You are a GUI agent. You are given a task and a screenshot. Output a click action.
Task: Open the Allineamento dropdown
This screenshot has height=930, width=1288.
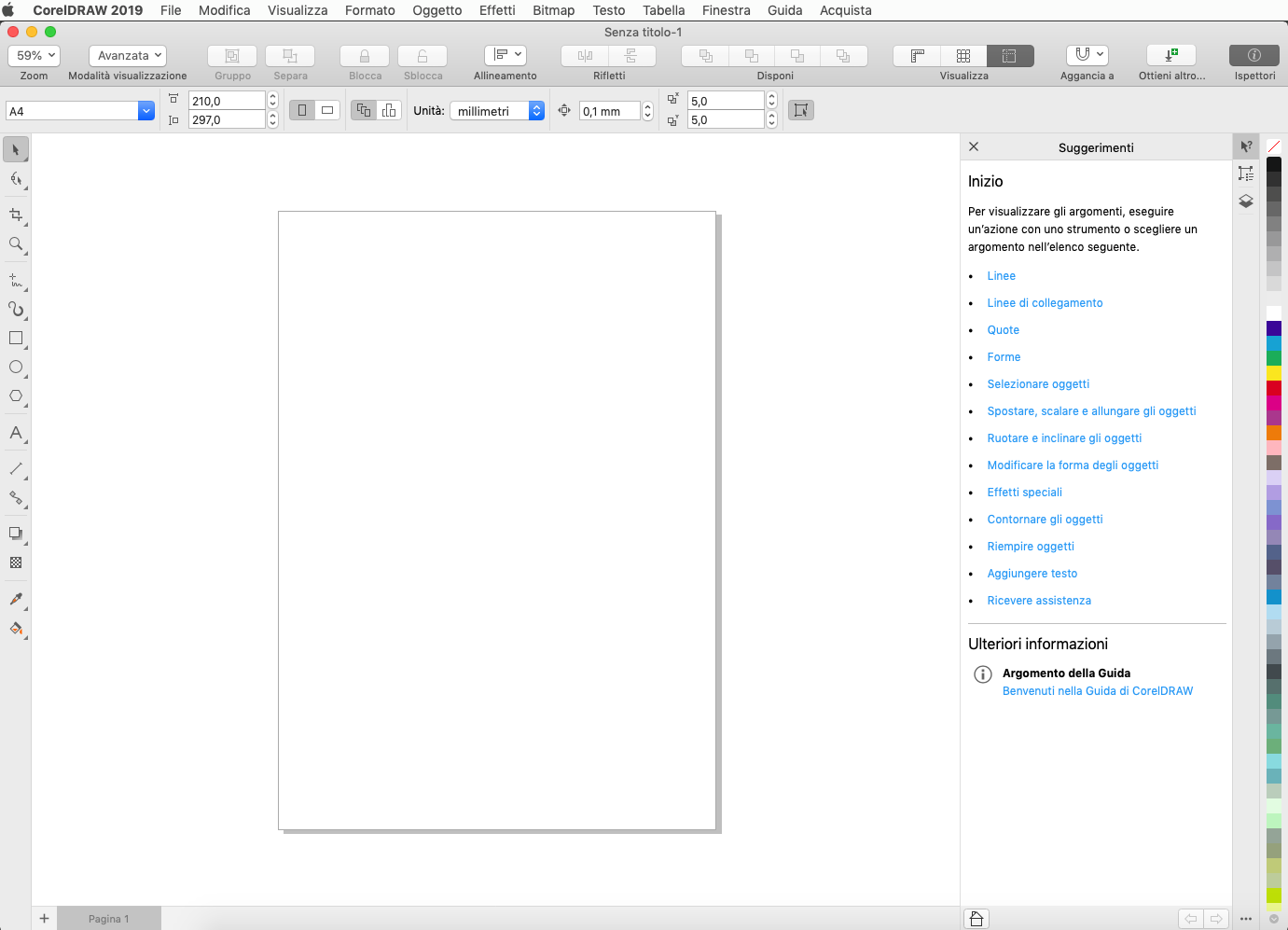[x=506, y=55]
